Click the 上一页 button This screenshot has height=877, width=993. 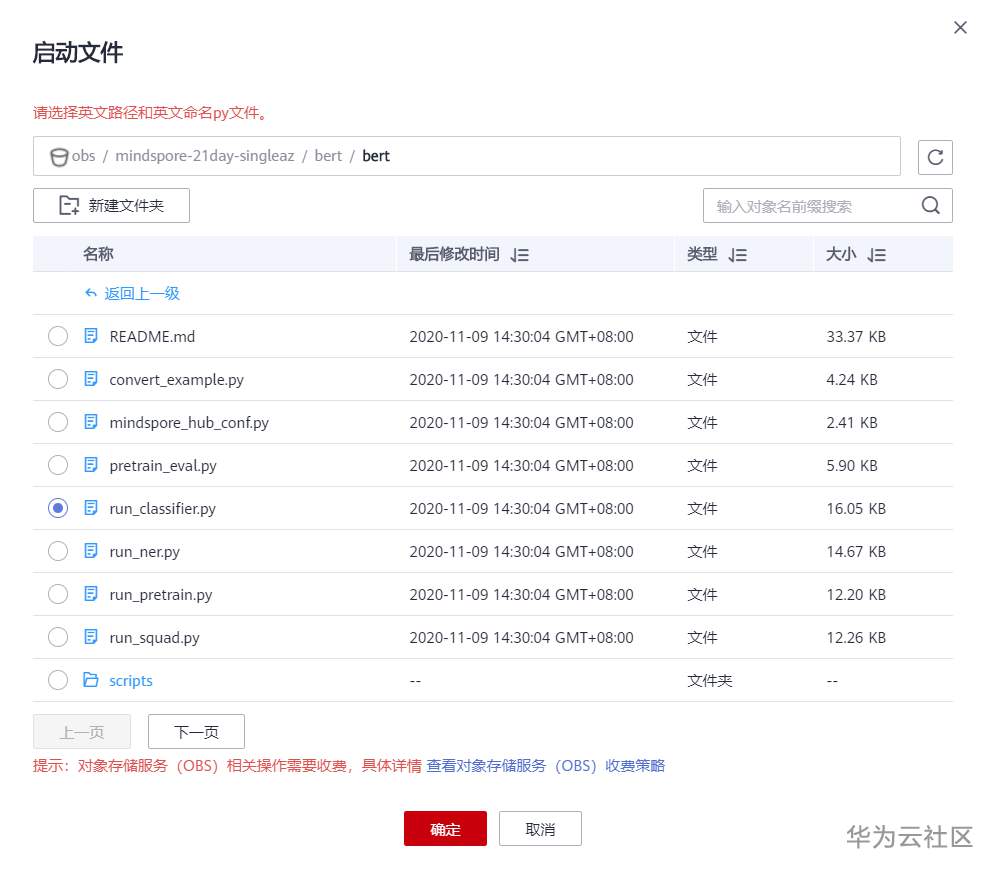pos(82,732)
